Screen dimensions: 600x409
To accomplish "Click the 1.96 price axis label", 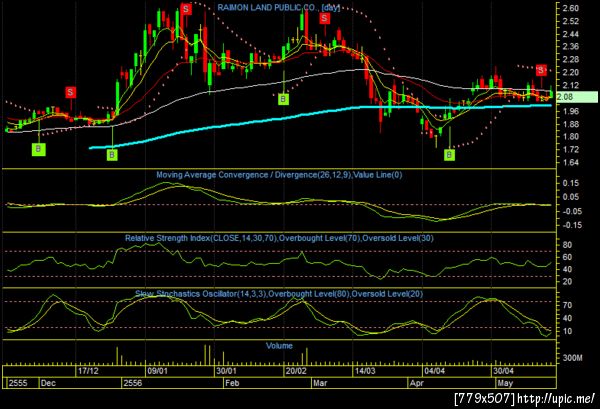I will 570,111.
